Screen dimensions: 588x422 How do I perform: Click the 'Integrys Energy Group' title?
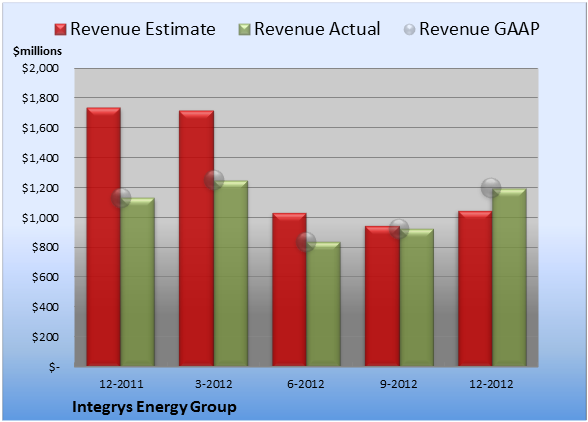[x=154, y=407]
